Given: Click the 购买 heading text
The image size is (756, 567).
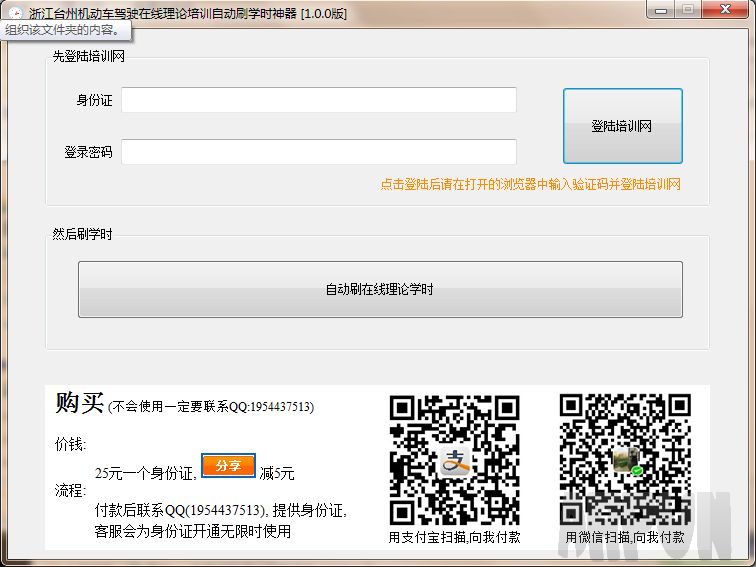Looking at the screenshot, I should click(80, 403).
